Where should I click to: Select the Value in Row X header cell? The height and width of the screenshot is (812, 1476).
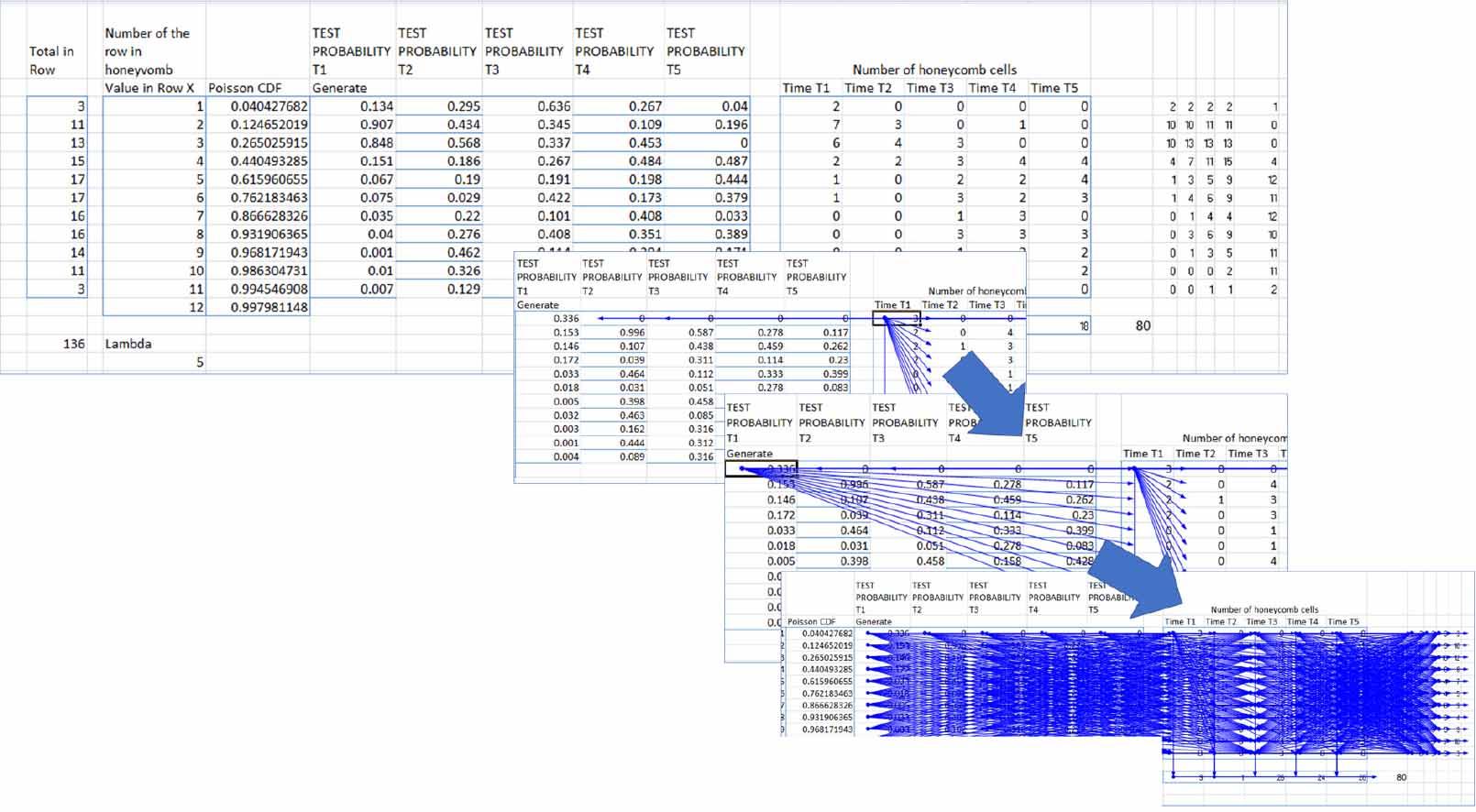click(149, 88)
